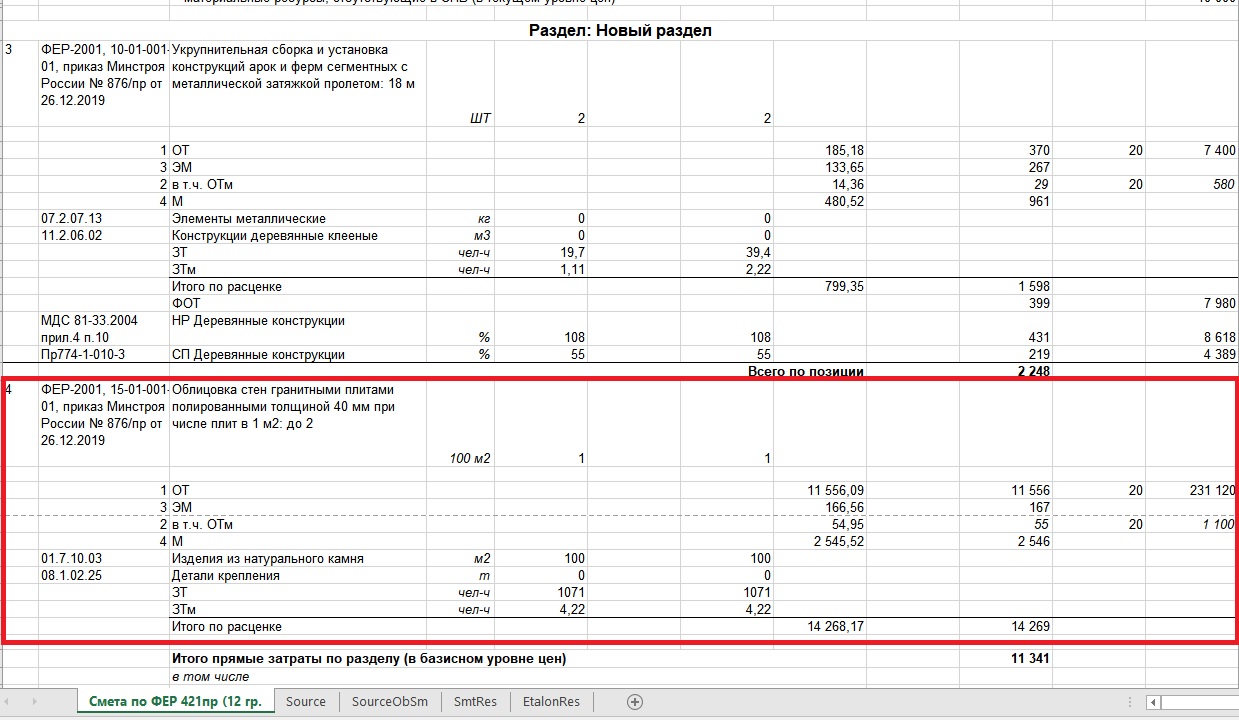The width and height of the screenshot is (1239, 720).
Task: Click the code cell 08.1.02.25
Action: click(71, 576)
